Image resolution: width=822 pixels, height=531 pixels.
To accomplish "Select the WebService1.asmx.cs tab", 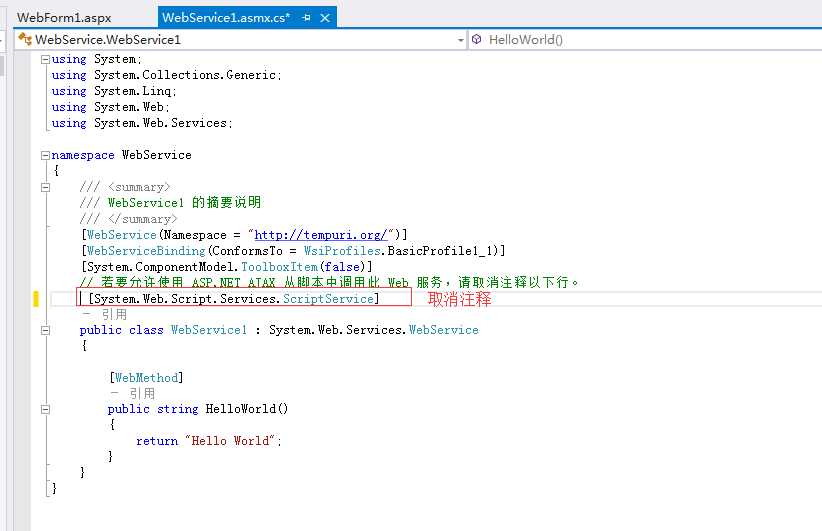I will coord(226,17).
